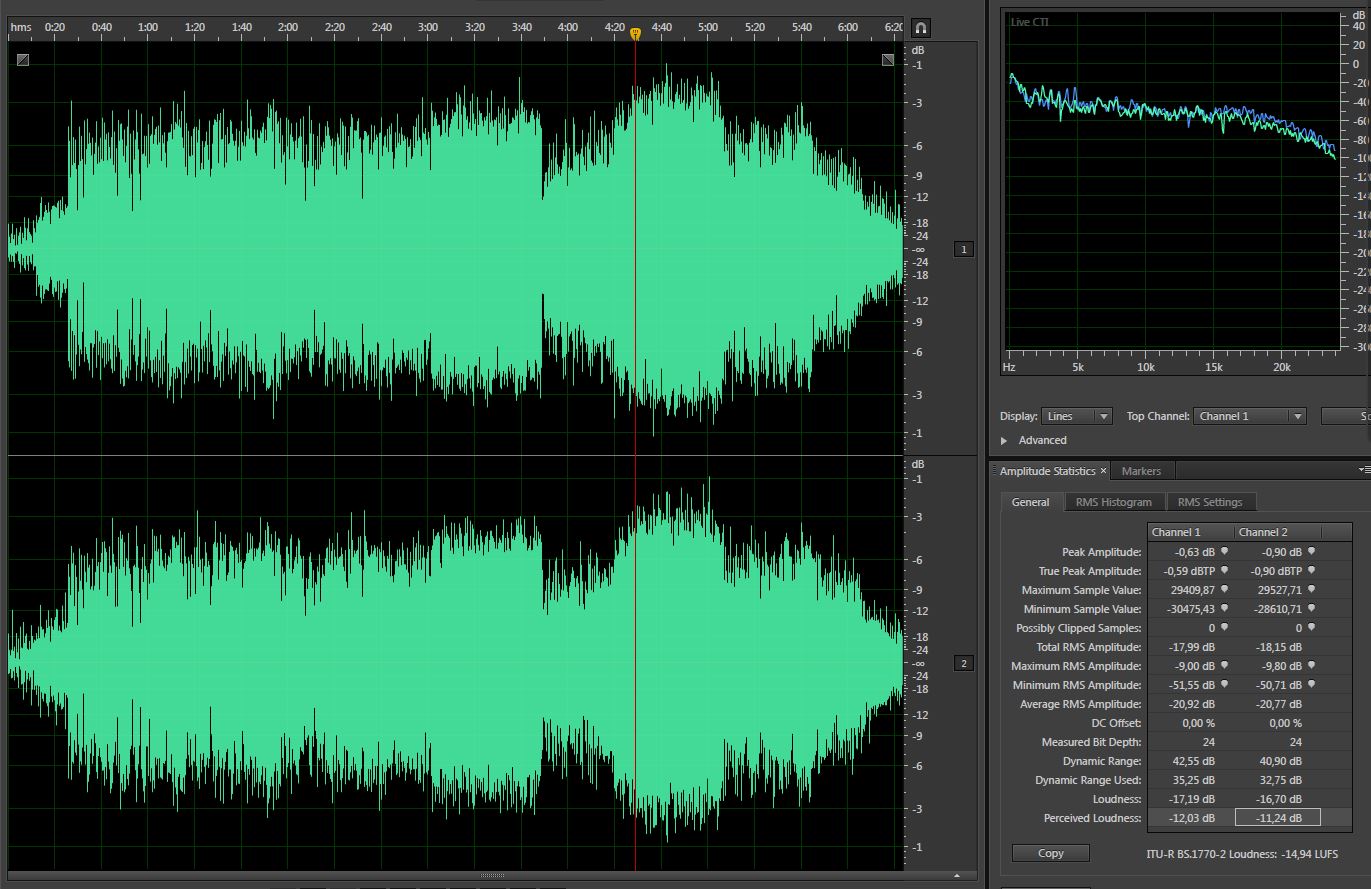Open the Display Lines dropdown

[1077, 416]
